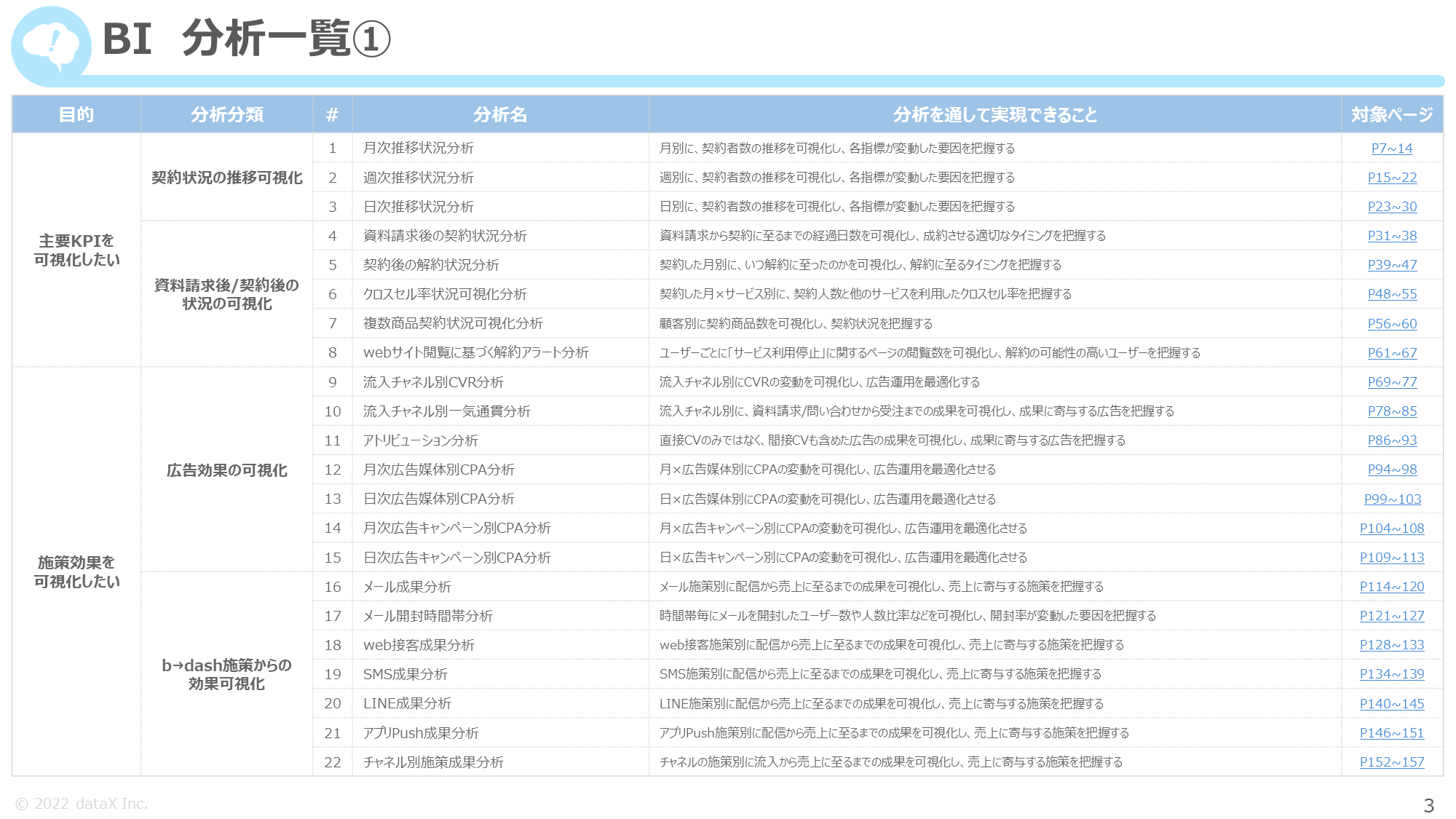
Task: Open page link P56~60
Action: point(1392,324)
